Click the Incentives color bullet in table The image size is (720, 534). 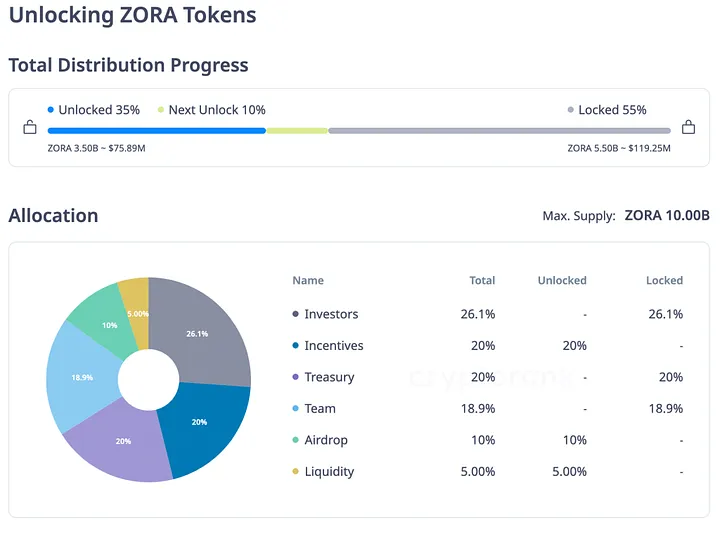click(296, 346)
